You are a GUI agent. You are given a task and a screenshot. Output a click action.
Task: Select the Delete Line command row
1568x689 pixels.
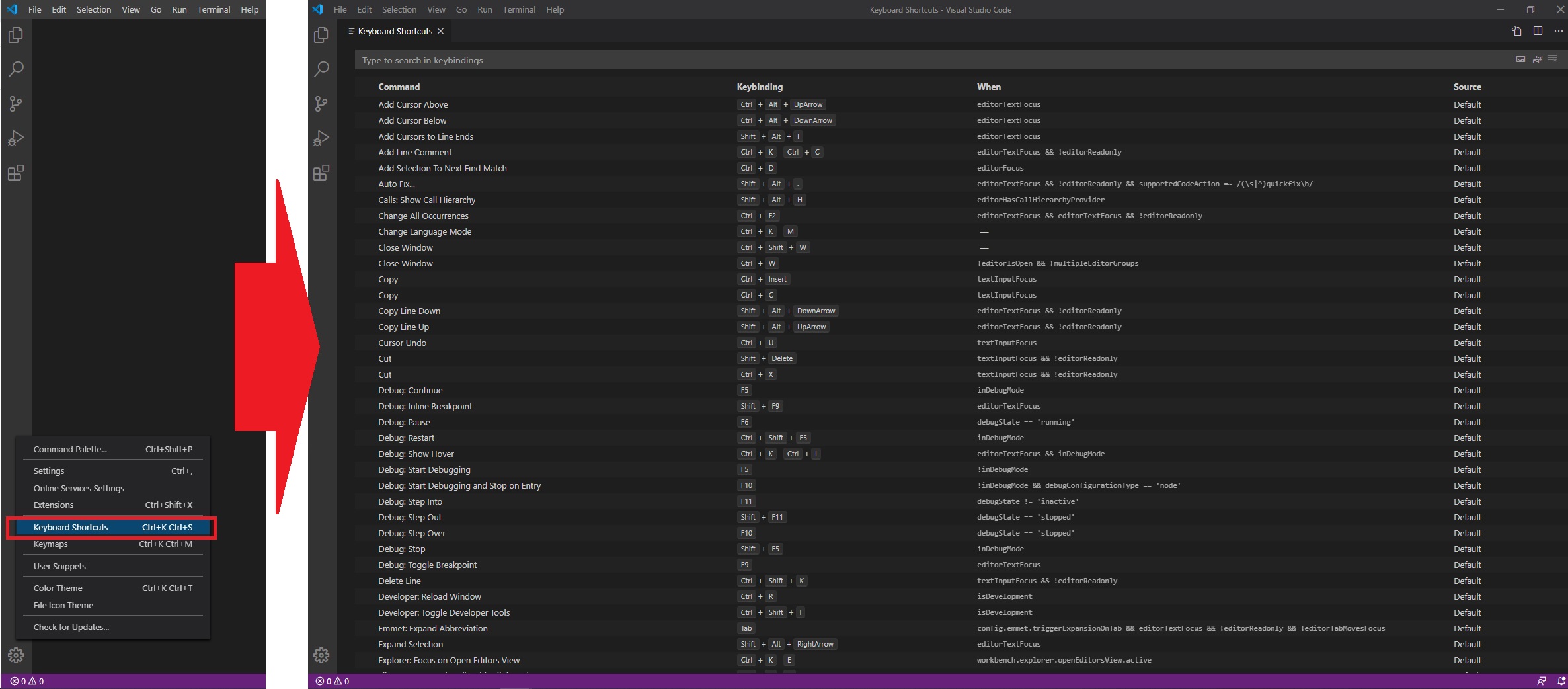click(960, 581)
